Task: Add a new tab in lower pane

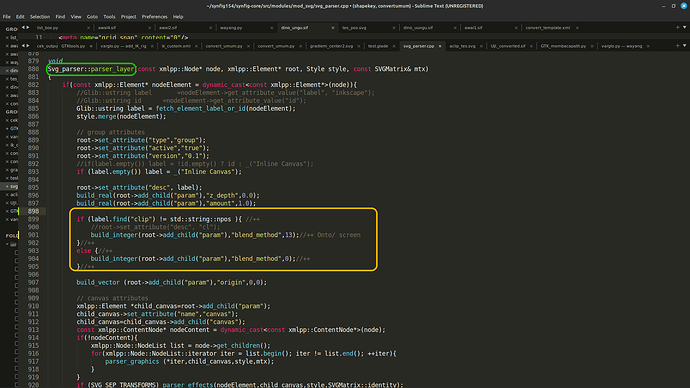Action: tap(678, 46)
